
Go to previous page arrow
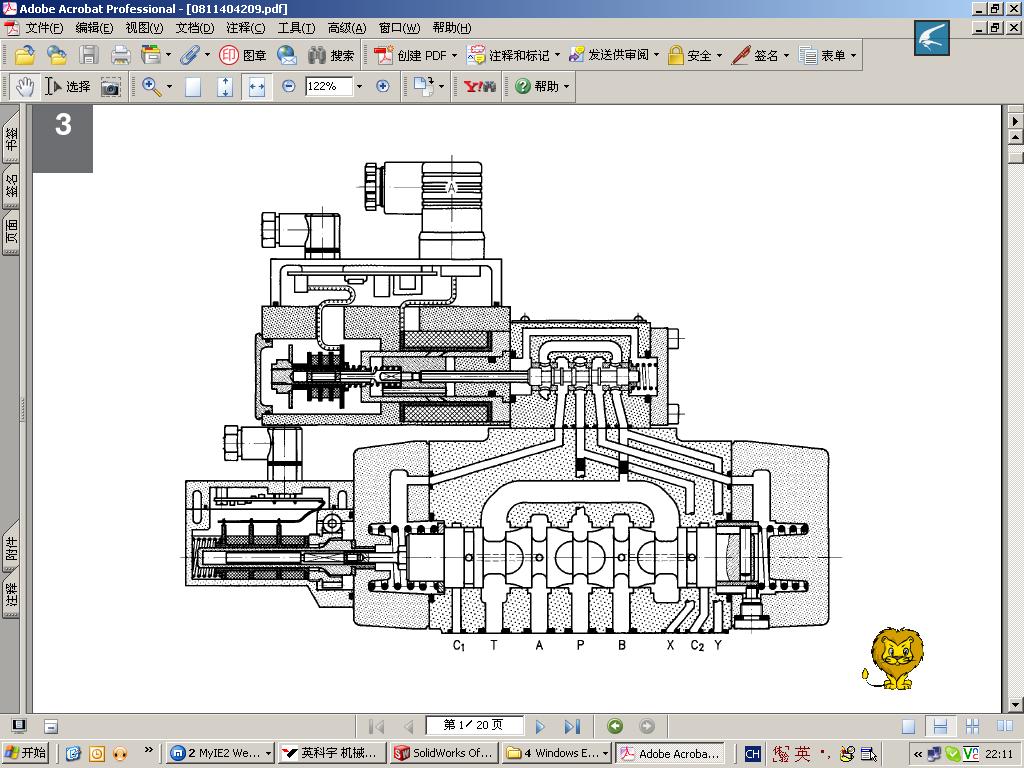[x=408, y=726]
